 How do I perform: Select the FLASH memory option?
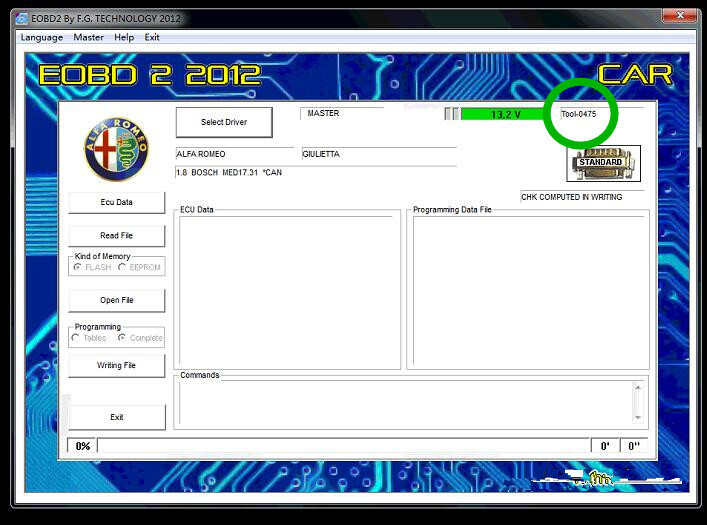pos(77,268)
